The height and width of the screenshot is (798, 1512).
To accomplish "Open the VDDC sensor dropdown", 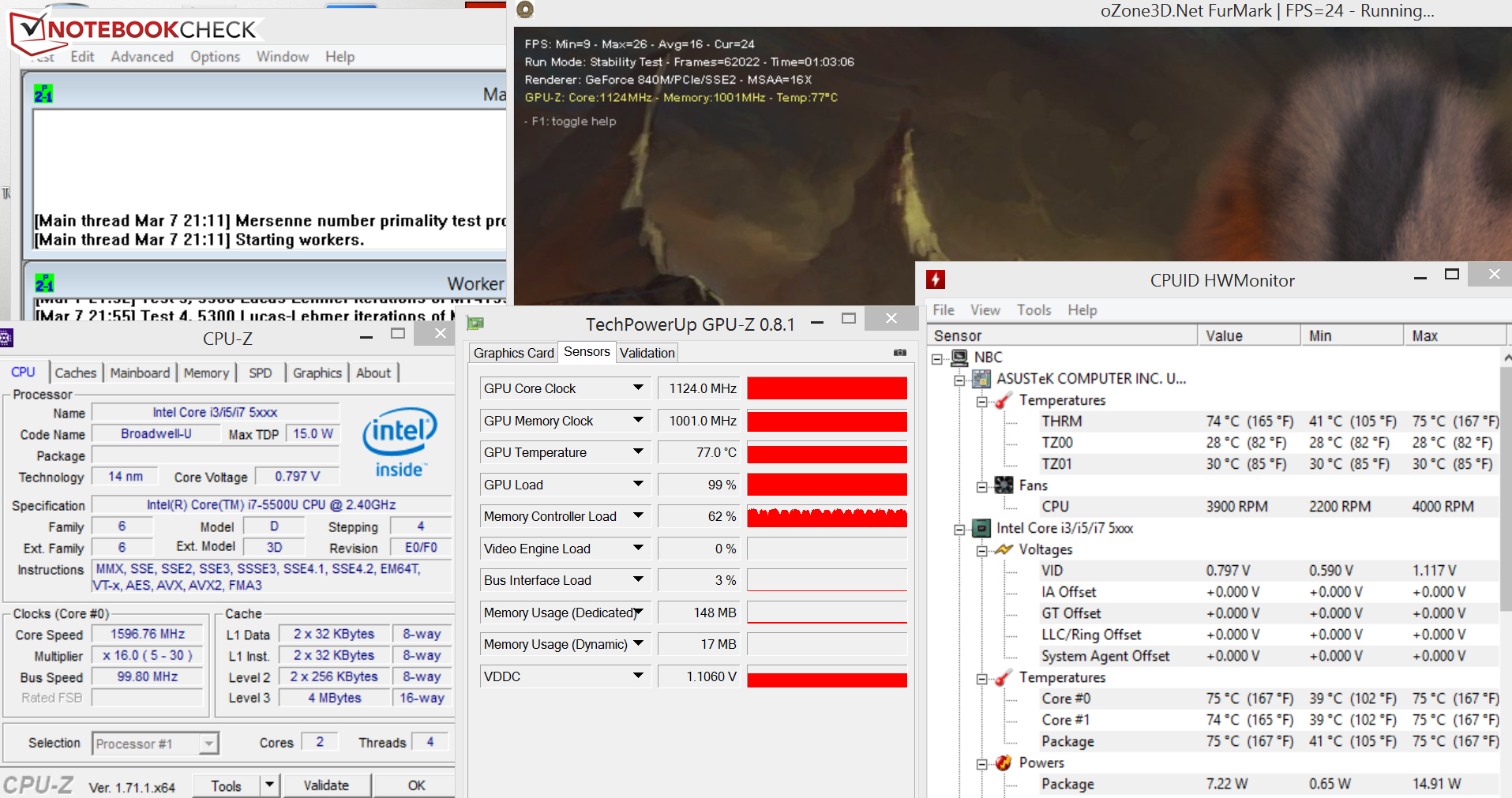I will (638, 676).
